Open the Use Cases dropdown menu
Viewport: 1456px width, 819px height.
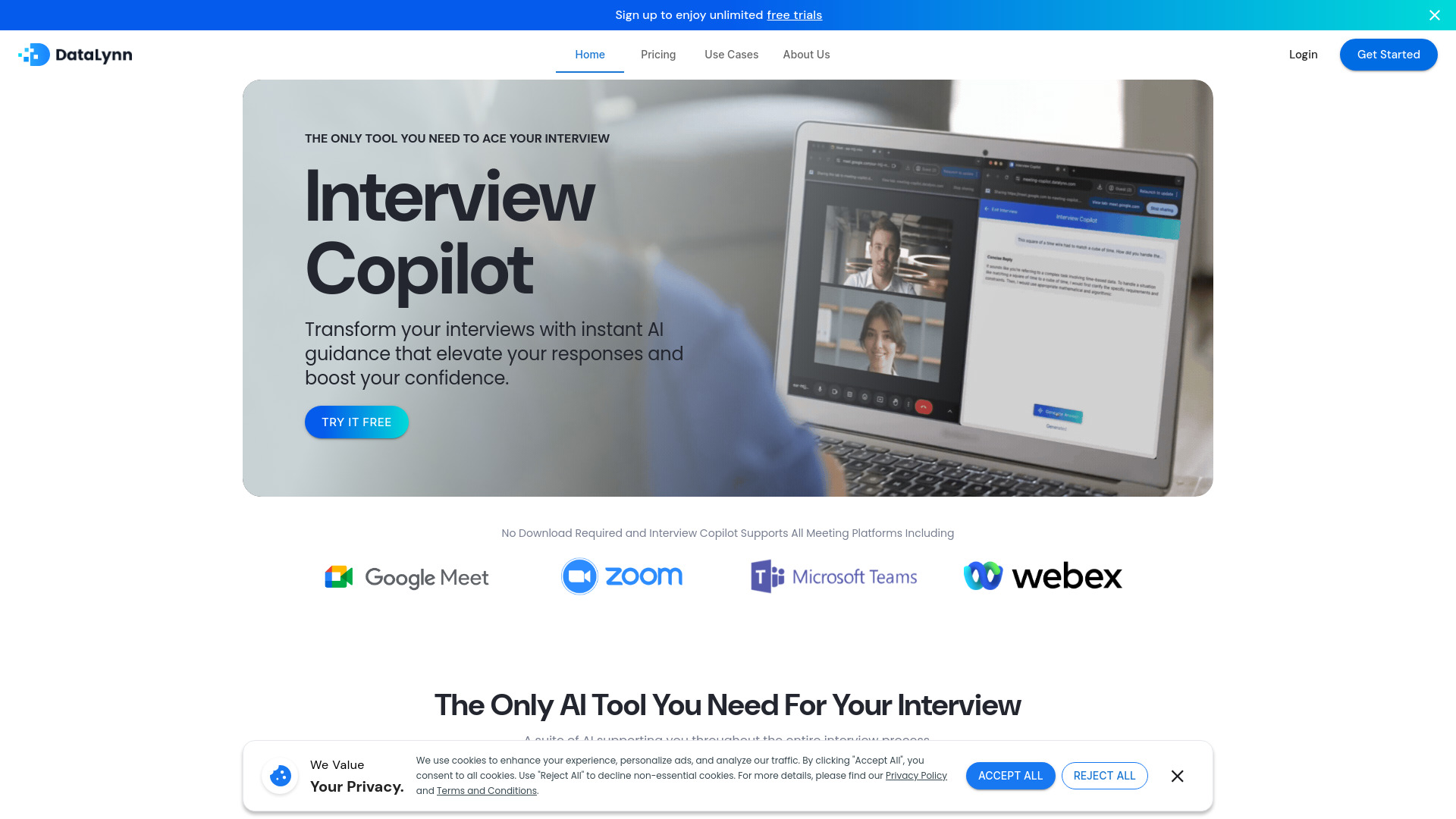click(730, 54)
